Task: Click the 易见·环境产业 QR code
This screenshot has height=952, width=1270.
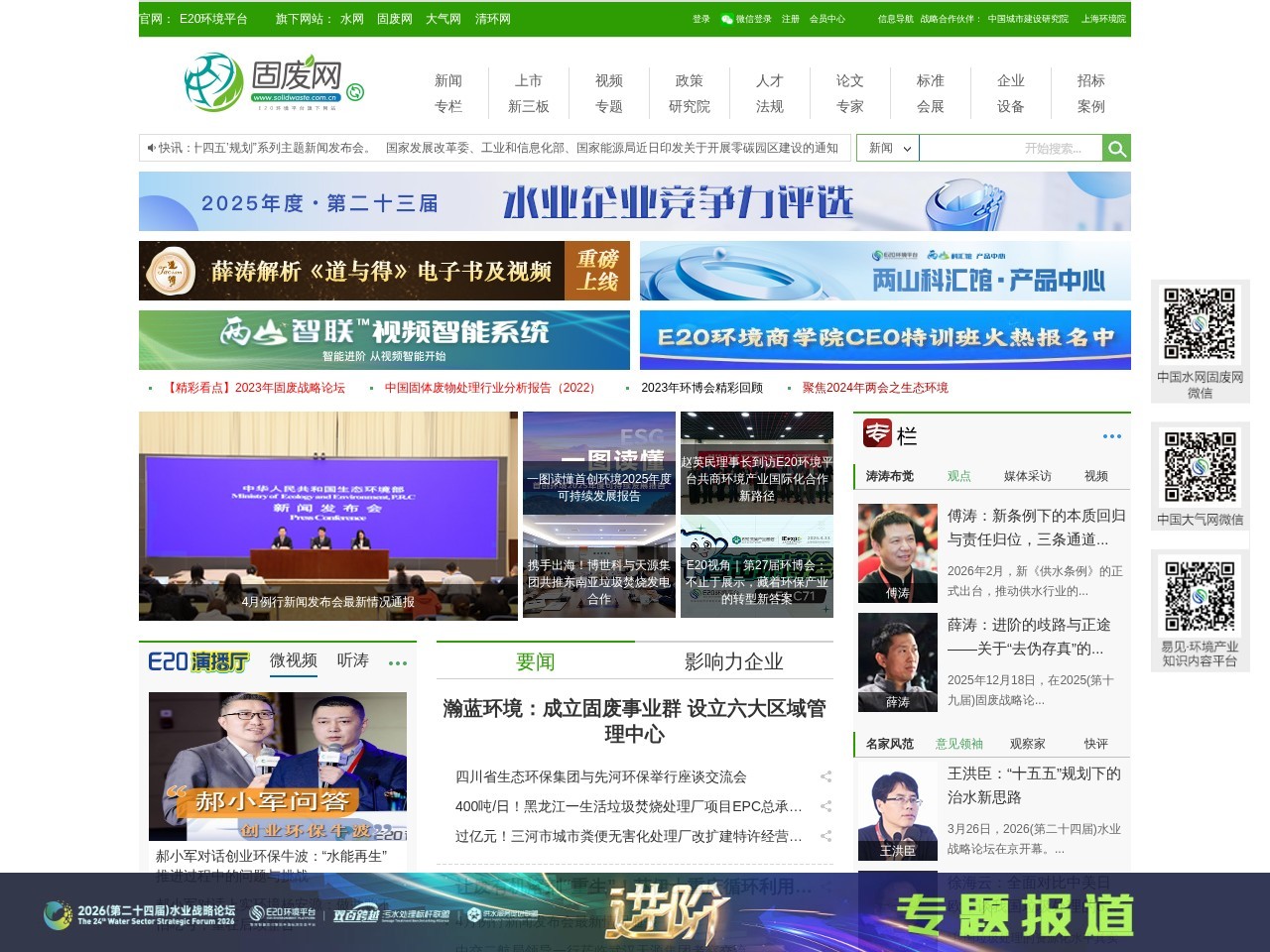Action: 1200,597
